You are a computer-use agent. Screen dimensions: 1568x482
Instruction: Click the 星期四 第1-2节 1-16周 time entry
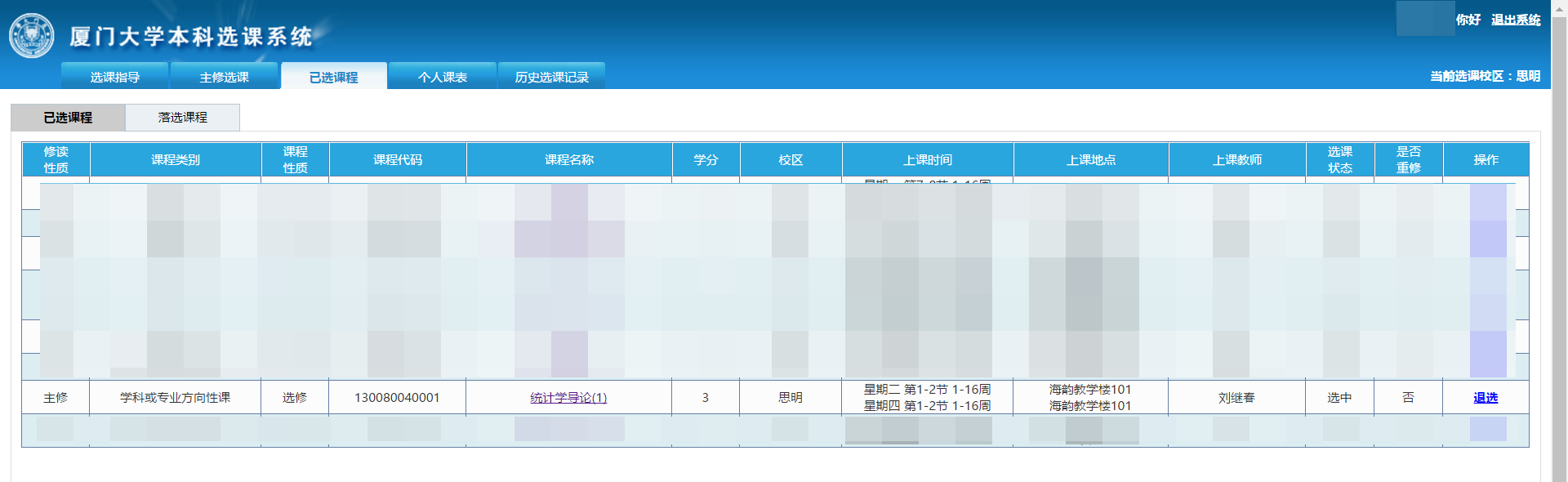pyautogui.click(x=928, y=406)
